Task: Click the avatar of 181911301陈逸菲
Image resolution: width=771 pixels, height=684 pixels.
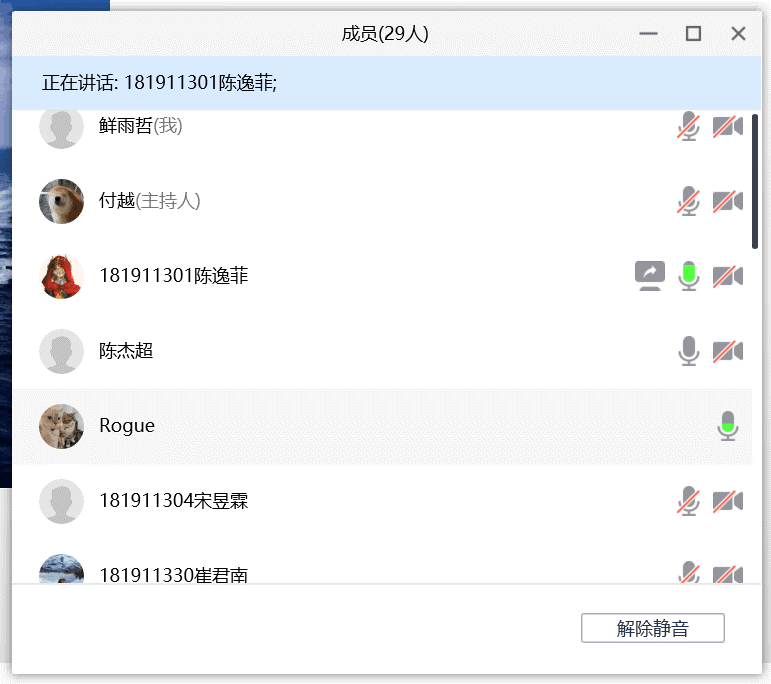Action: [61, 276]
